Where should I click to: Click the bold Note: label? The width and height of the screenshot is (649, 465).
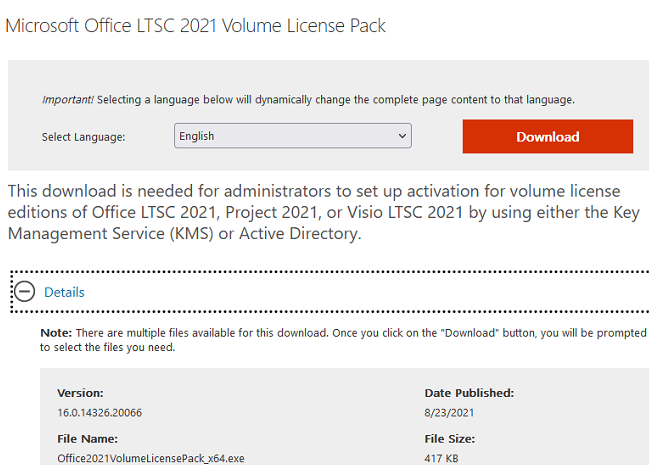pyautogui.click(x=55, y=332)
